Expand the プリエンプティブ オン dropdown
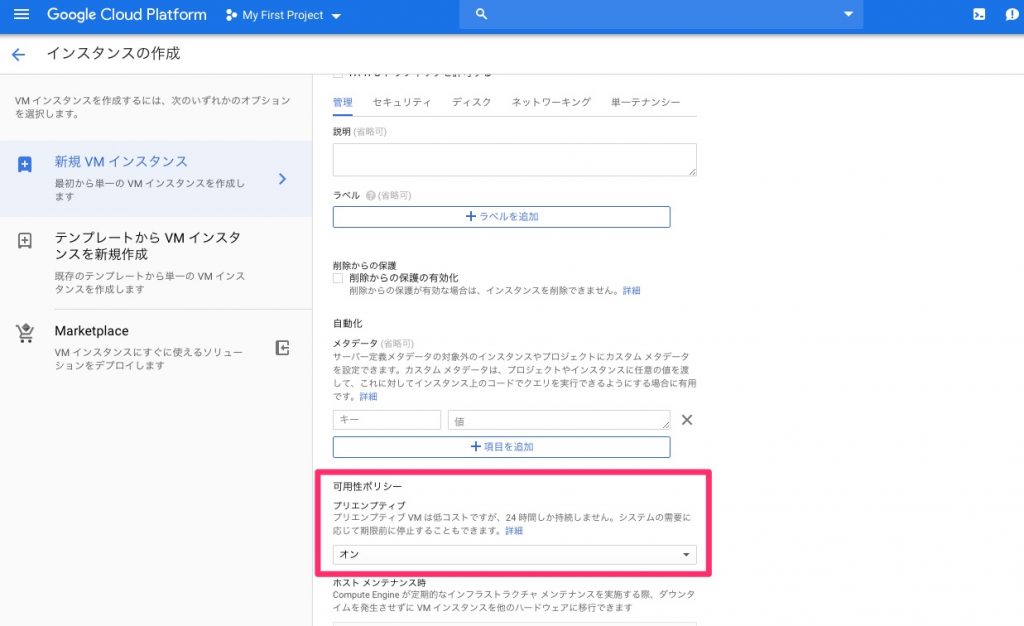The height and width of the screenshot is (626, 1024). 514,555
